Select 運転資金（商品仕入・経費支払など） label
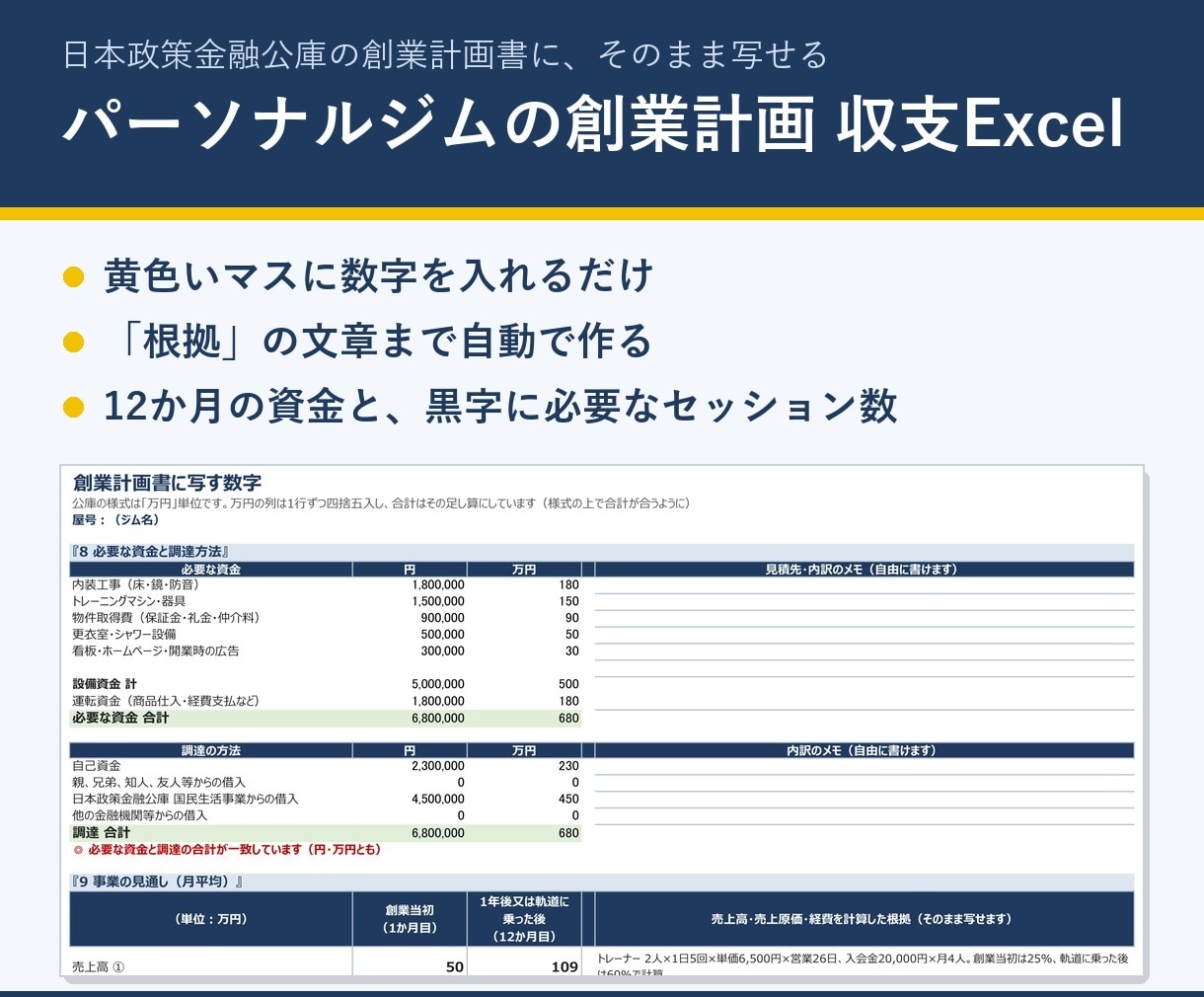The image size is (1204, 997). (x=166, y=701)
